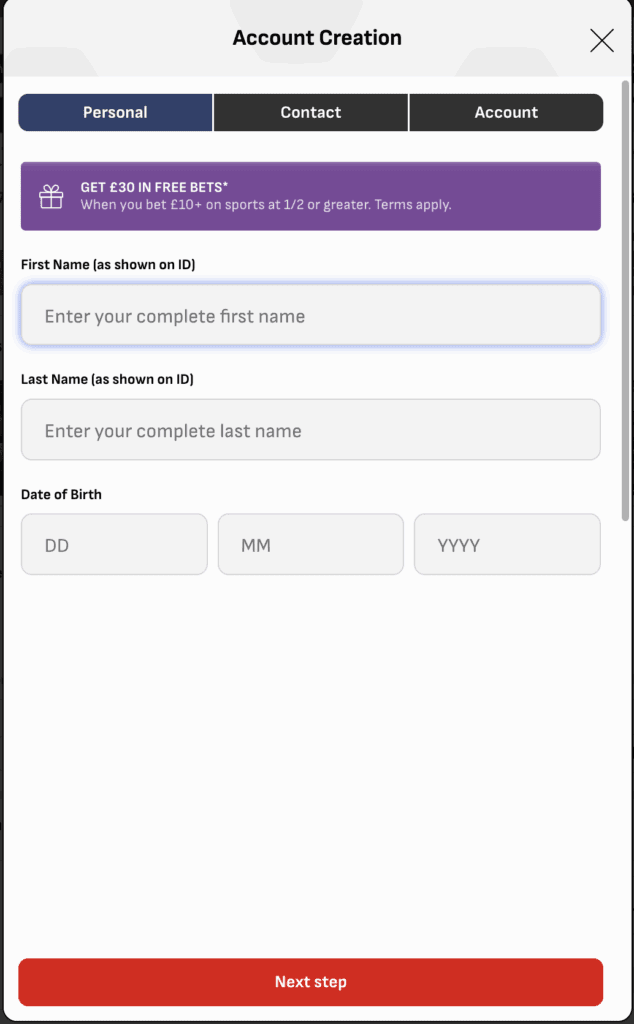Go to the Account tab
The height and width of the screenshot is (1024, 634).
coord(506,112)
